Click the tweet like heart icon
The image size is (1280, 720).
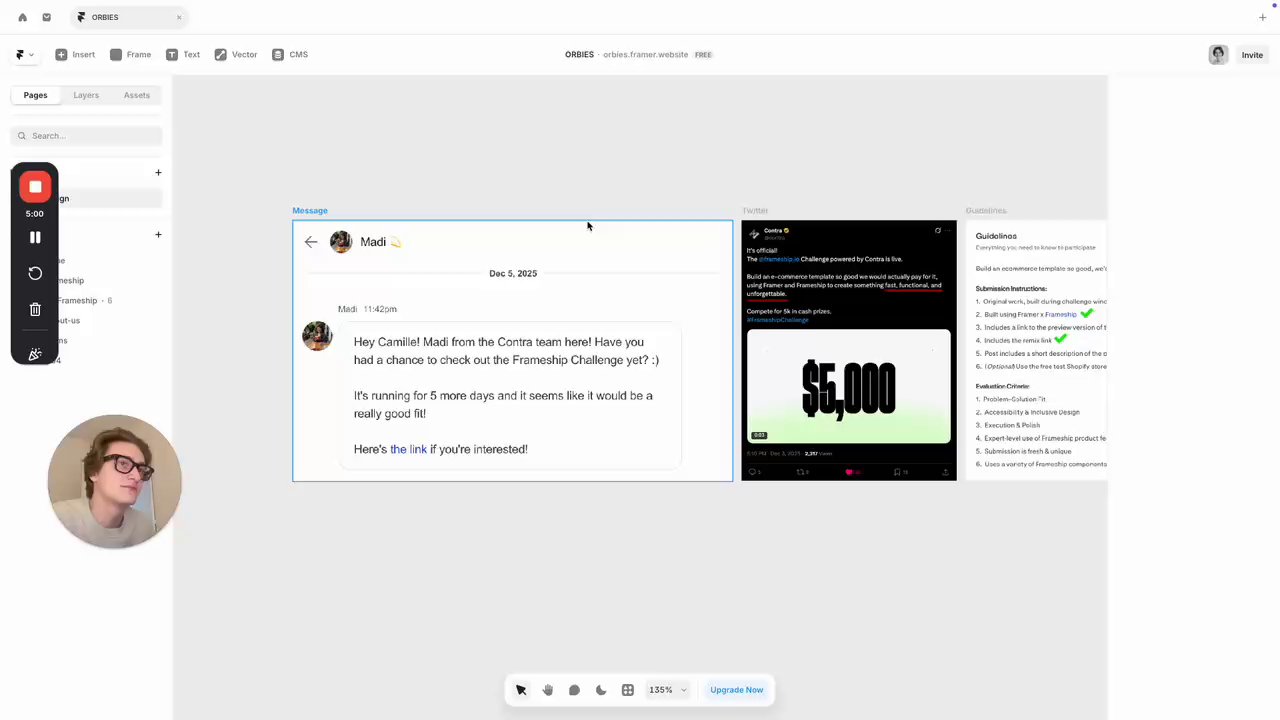tap(850, 472)
